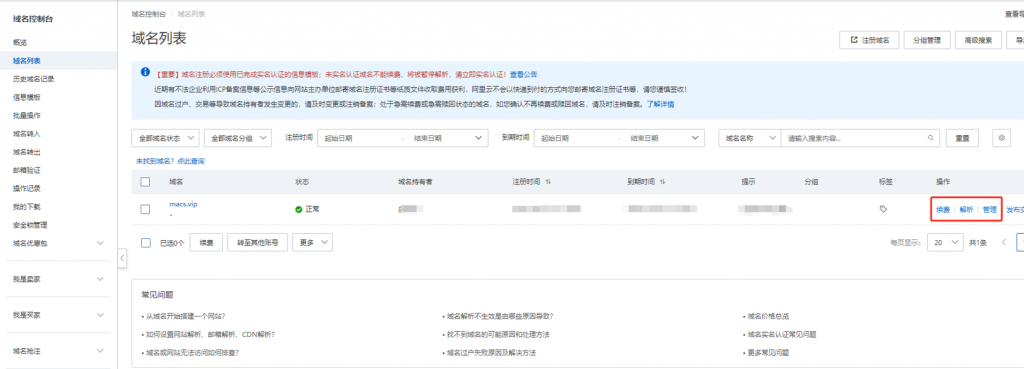Open the 到期时间 date range picker

click(x=619, y=138)
